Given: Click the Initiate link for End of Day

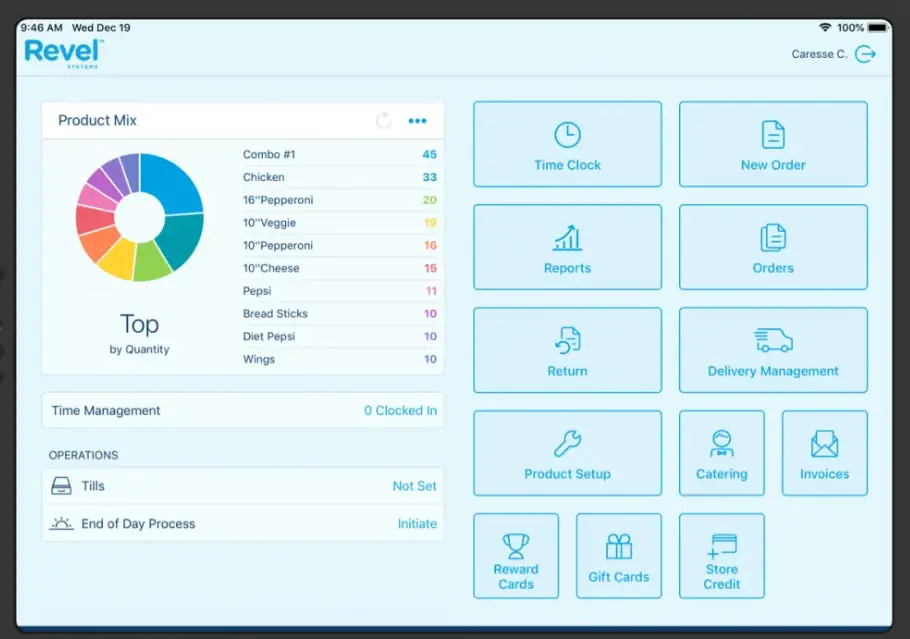Looking at the screenshot, I should (417, 524).
